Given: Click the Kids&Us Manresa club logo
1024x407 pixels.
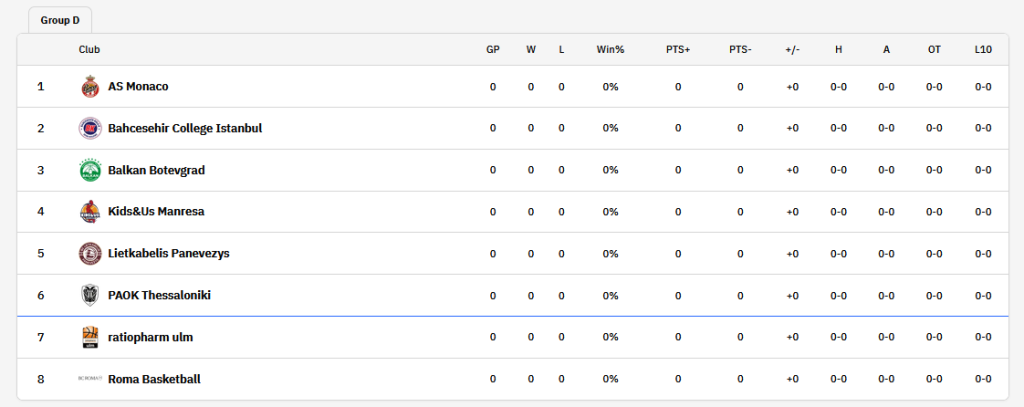Looking at the screenshot, I should coord(90,212).
